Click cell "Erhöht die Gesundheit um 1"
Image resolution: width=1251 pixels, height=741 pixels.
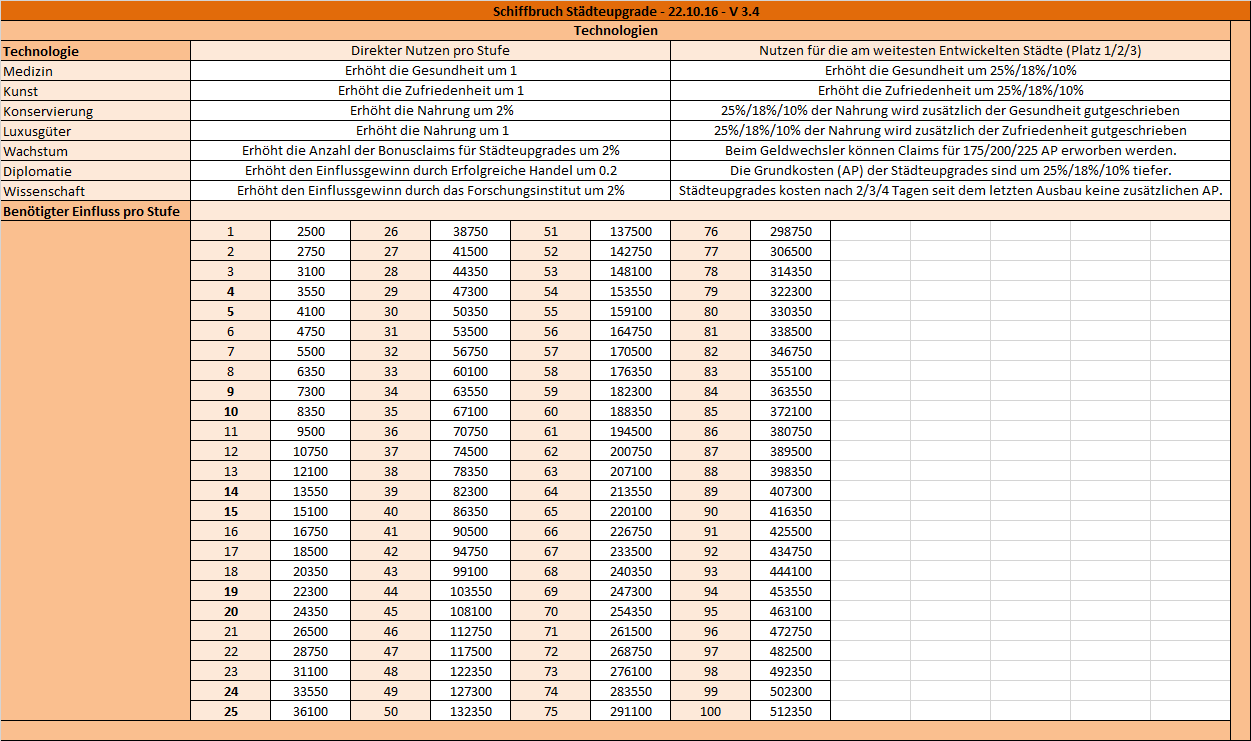430,71
